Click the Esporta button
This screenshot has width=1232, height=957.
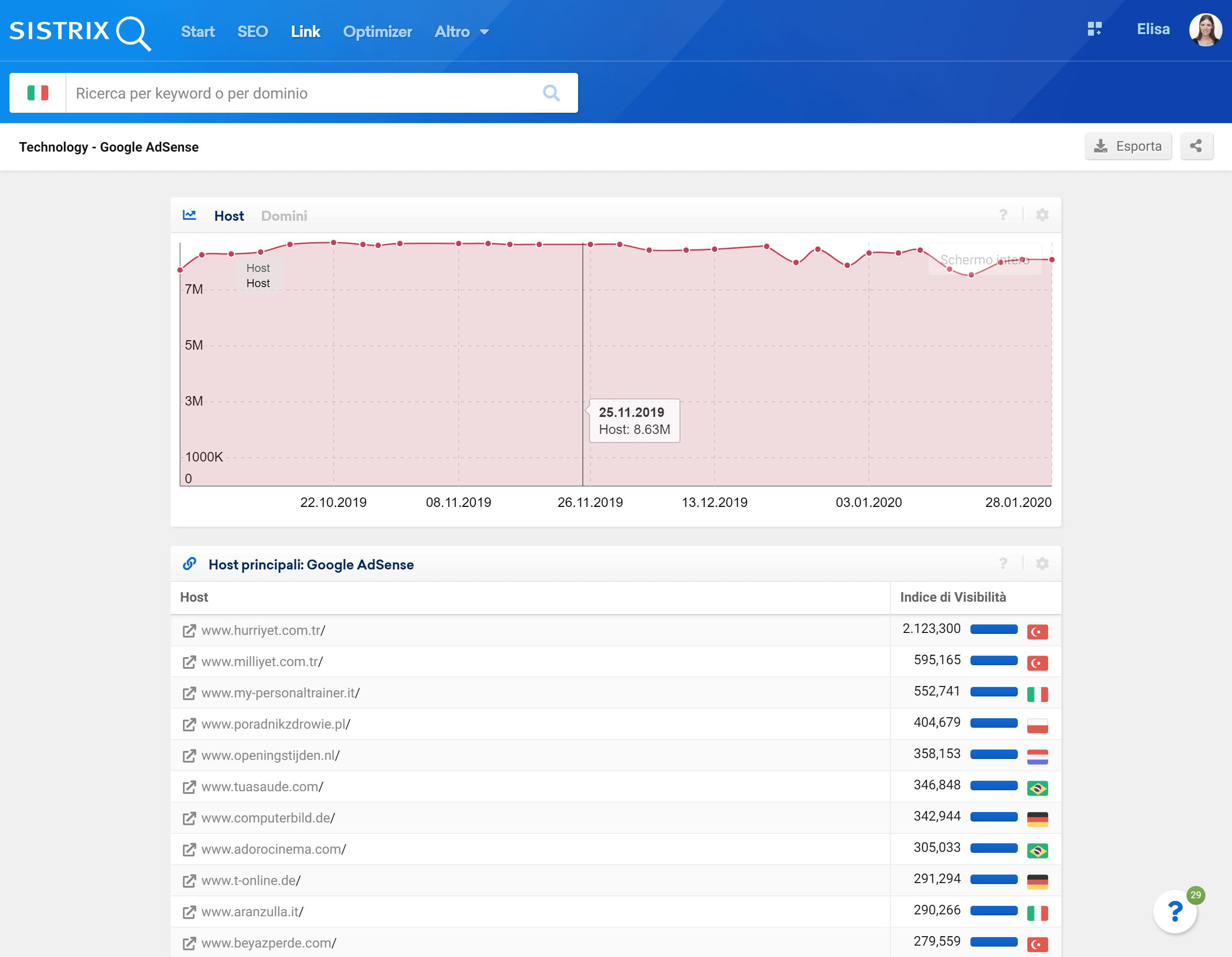(x=1128, y=146)
